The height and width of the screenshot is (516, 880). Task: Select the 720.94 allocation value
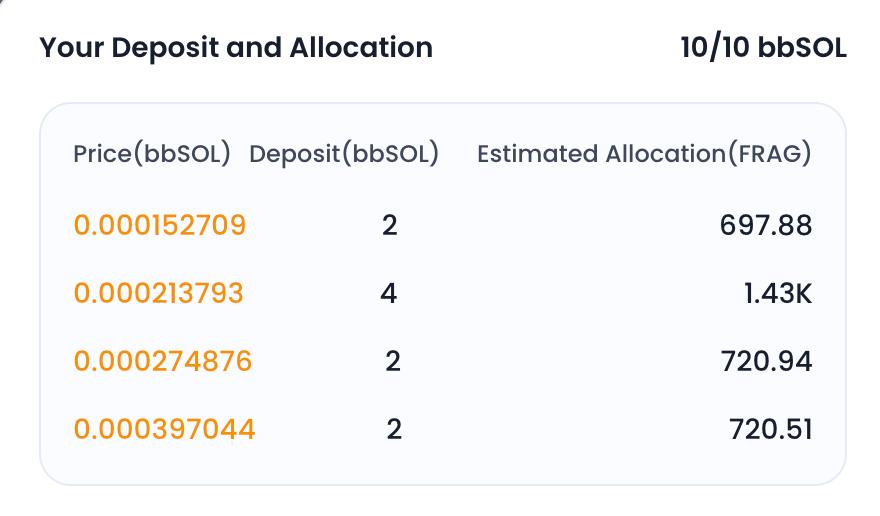coord(766,360)
